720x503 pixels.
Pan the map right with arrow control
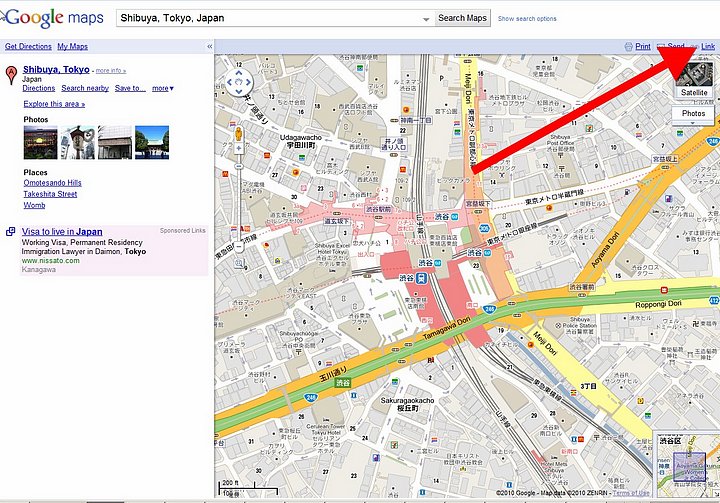[x=248, y=83]
